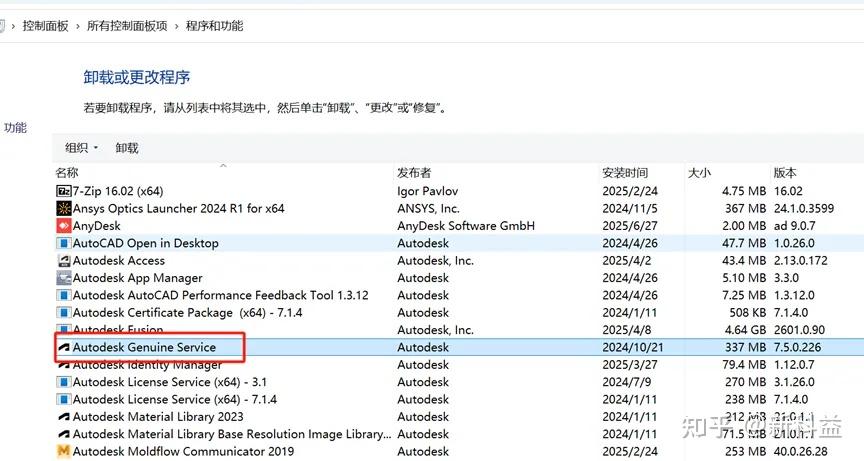This screenshot has width=864, height=461.
Task: Select the Autodesk Genuine Service entry
Action: pos(144,348)
